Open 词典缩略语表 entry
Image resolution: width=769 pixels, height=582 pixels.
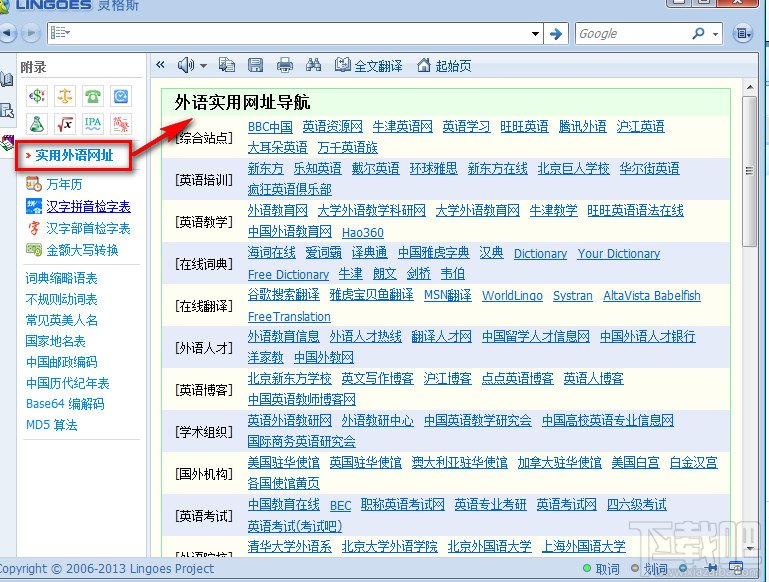click(x=62, y=278)
